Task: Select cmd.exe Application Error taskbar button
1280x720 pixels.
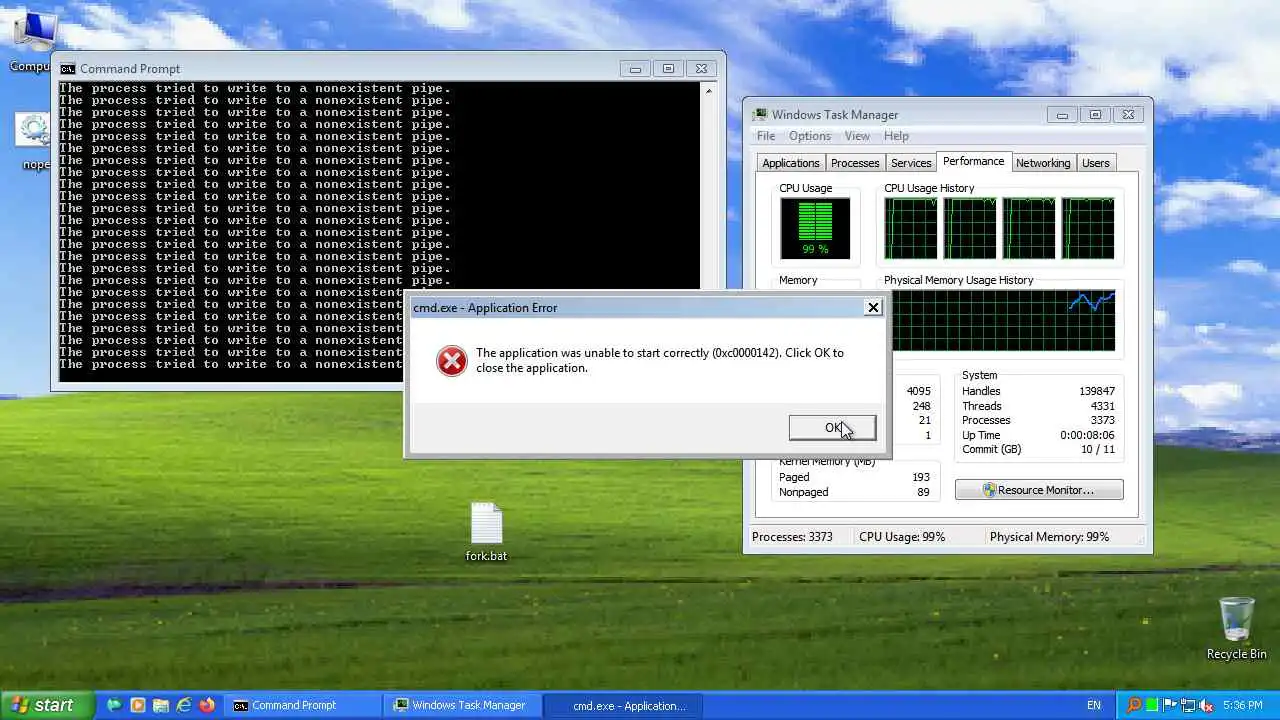Action: pos(624,705)
